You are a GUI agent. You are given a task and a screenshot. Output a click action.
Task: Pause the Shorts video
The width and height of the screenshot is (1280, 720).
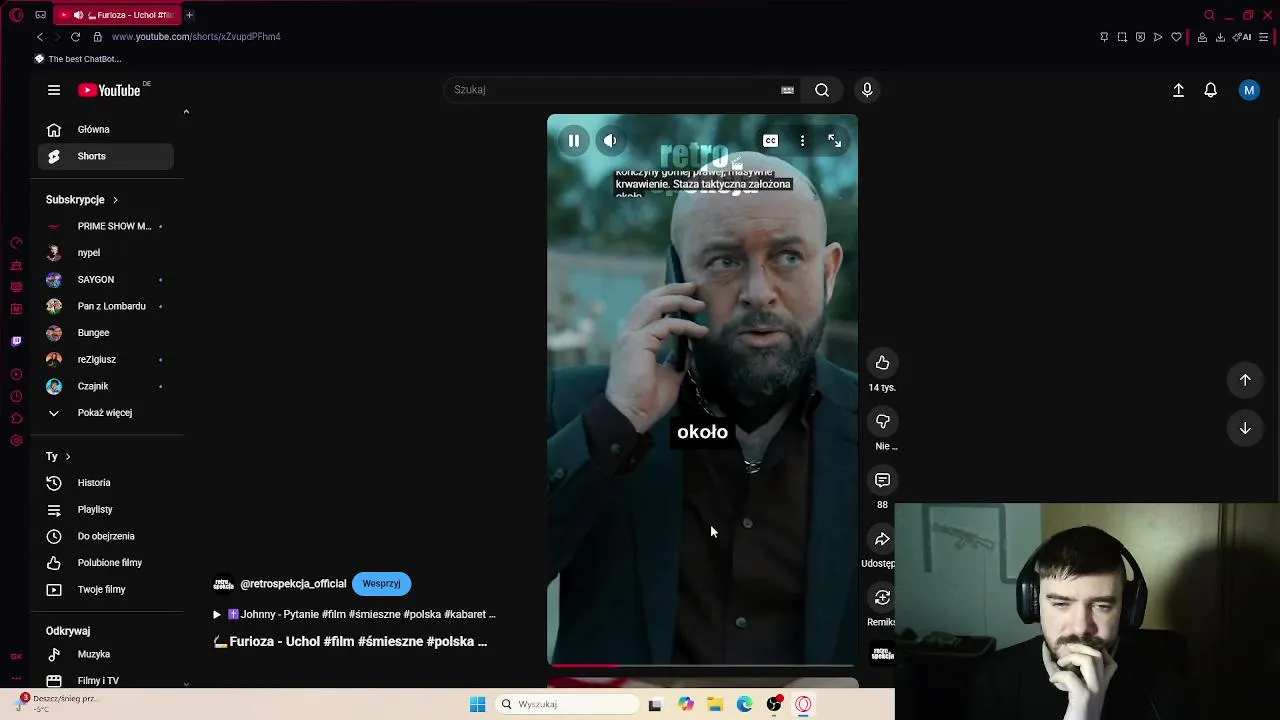[x=574, y=141]
